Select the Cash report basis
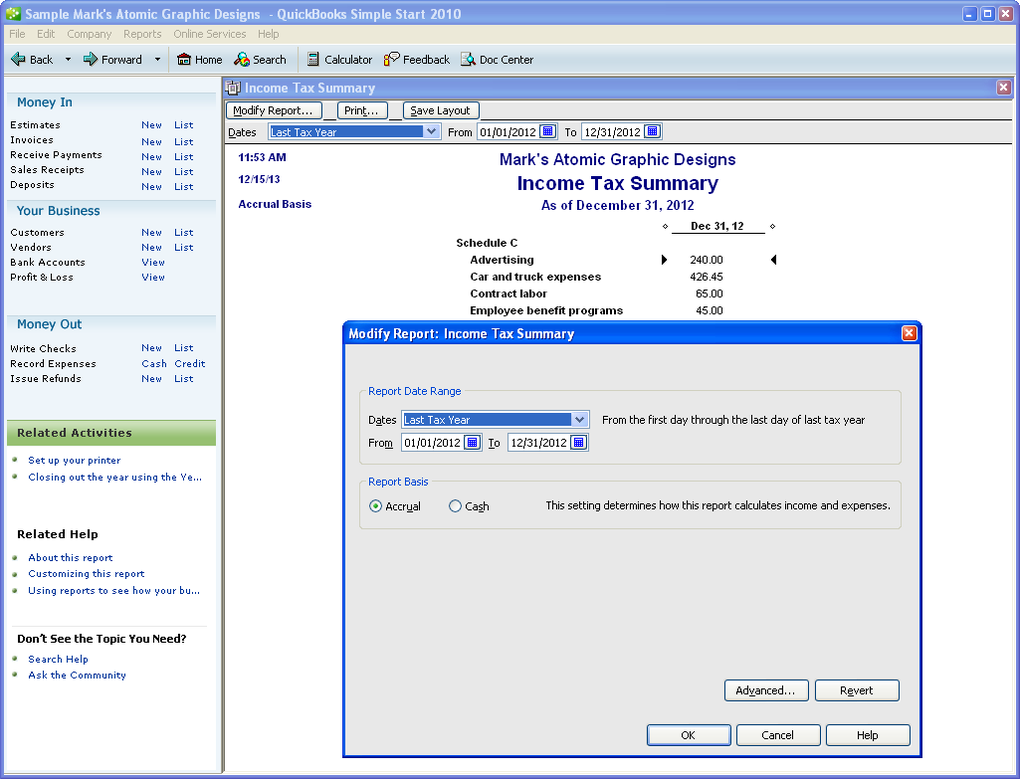 point(455,506)
